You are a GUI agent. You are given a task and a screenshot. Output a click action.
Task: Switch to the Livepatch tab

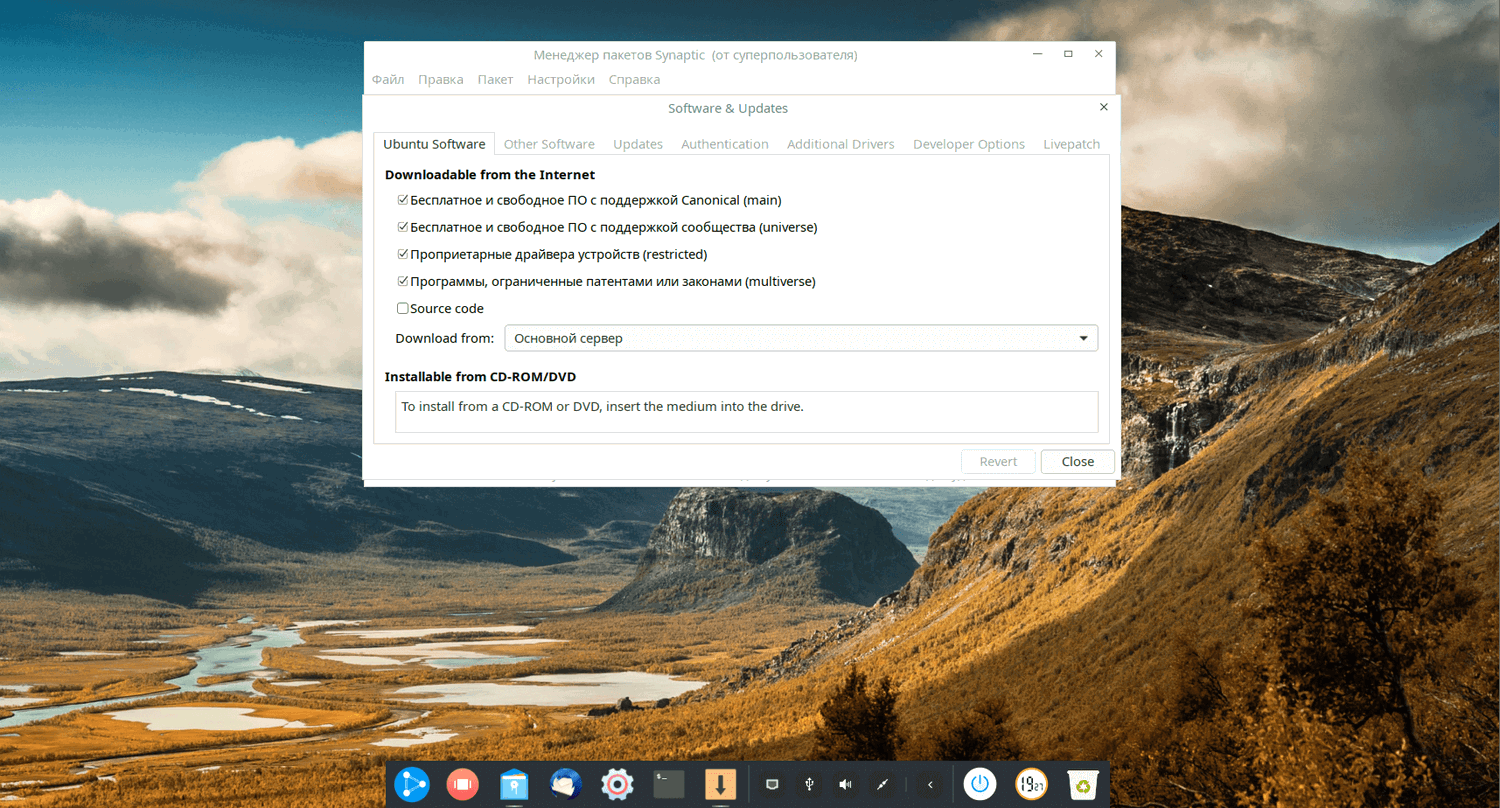pos(1072,144)
